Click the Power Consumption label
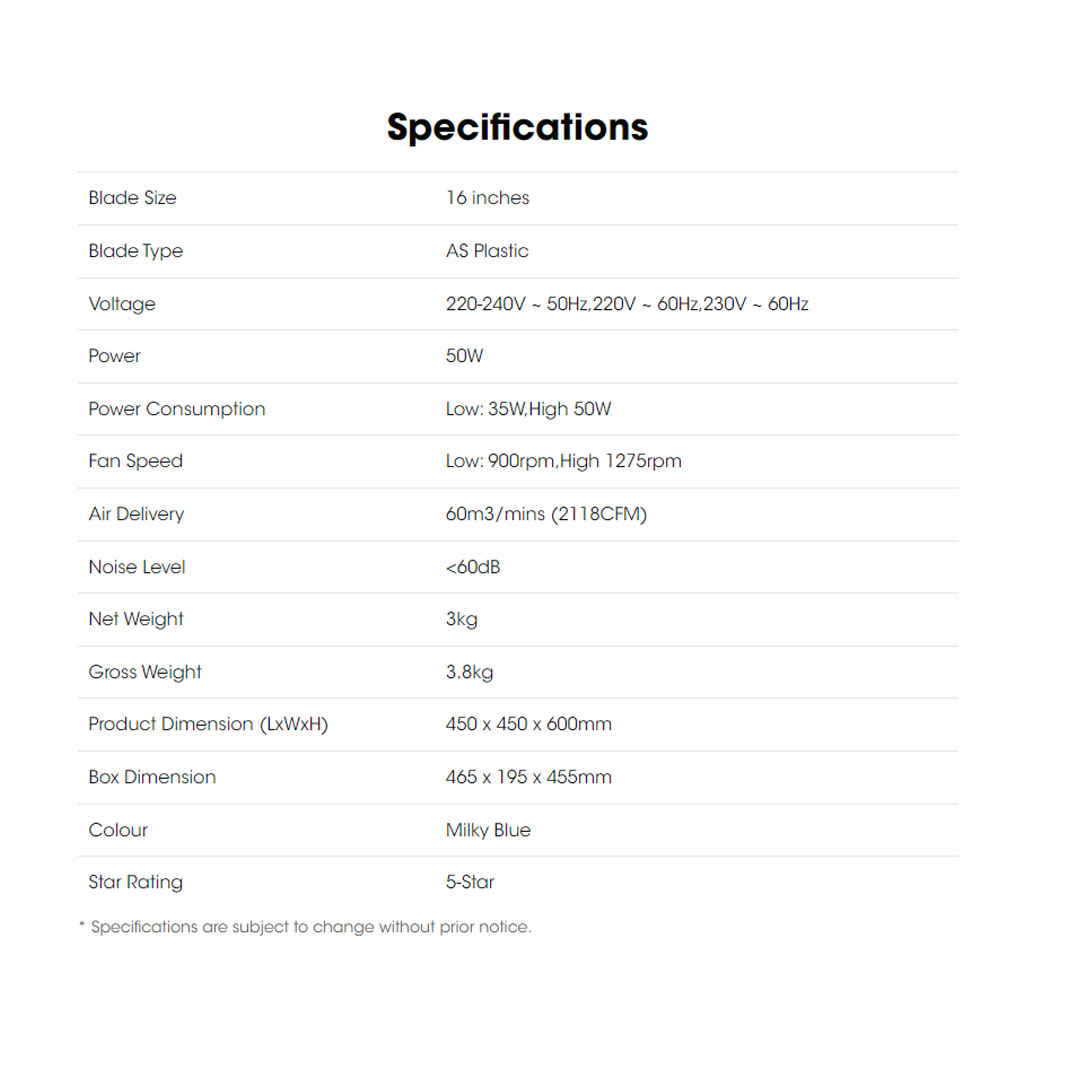The image size is (1080, 1080). pos(177,409)
